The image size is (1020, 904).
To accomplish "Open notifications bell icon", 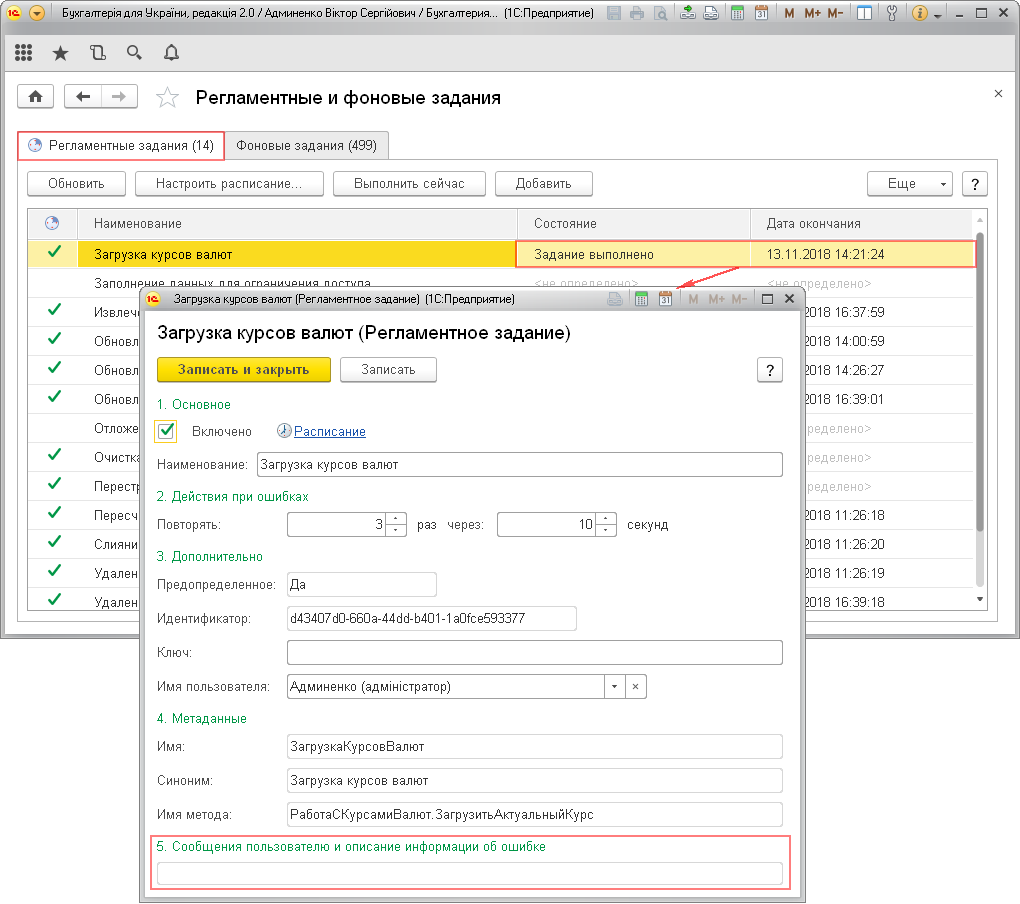I will tap(171, 52).
